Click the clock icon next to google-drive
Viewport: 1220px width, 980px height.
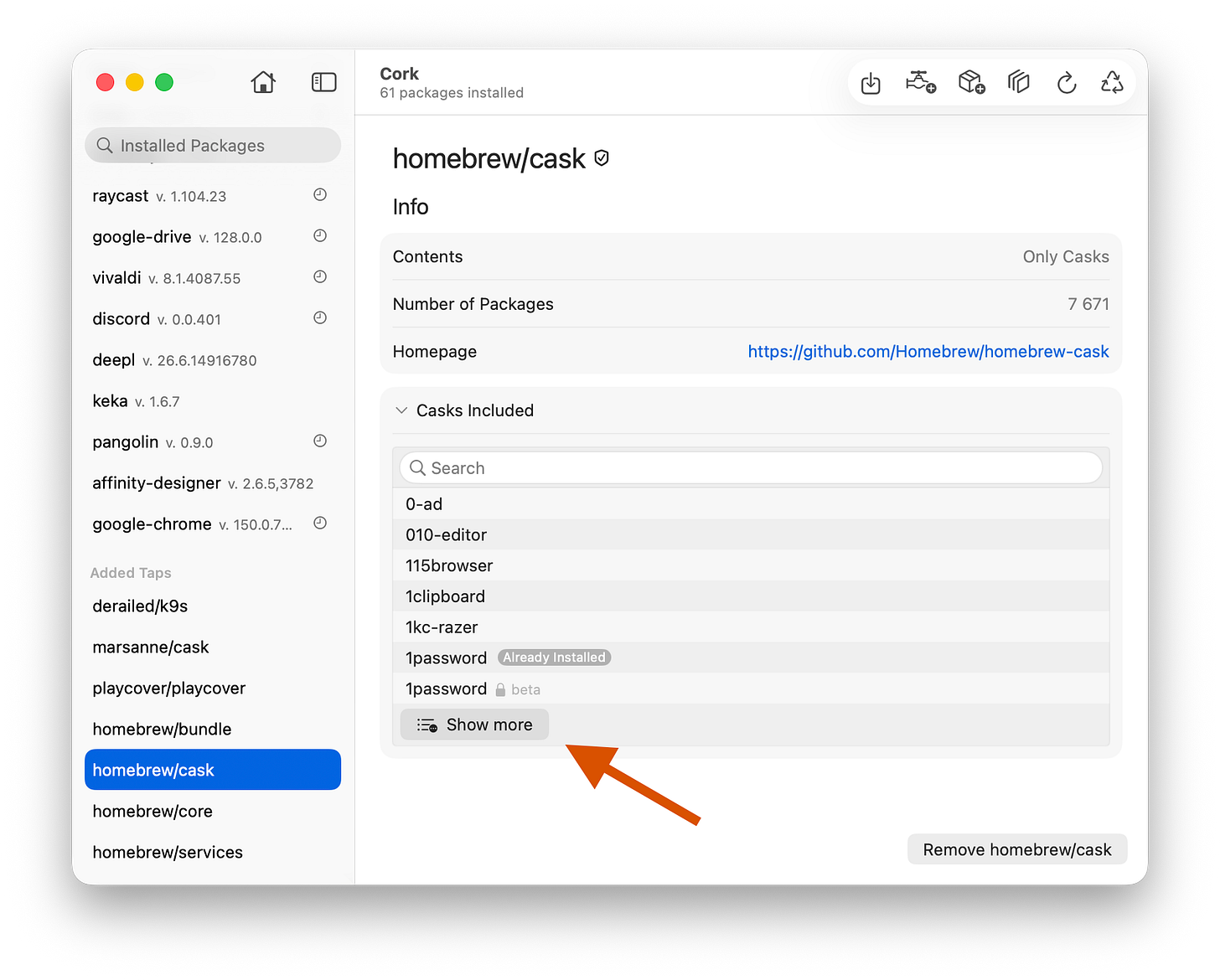(x=320, y=236)
